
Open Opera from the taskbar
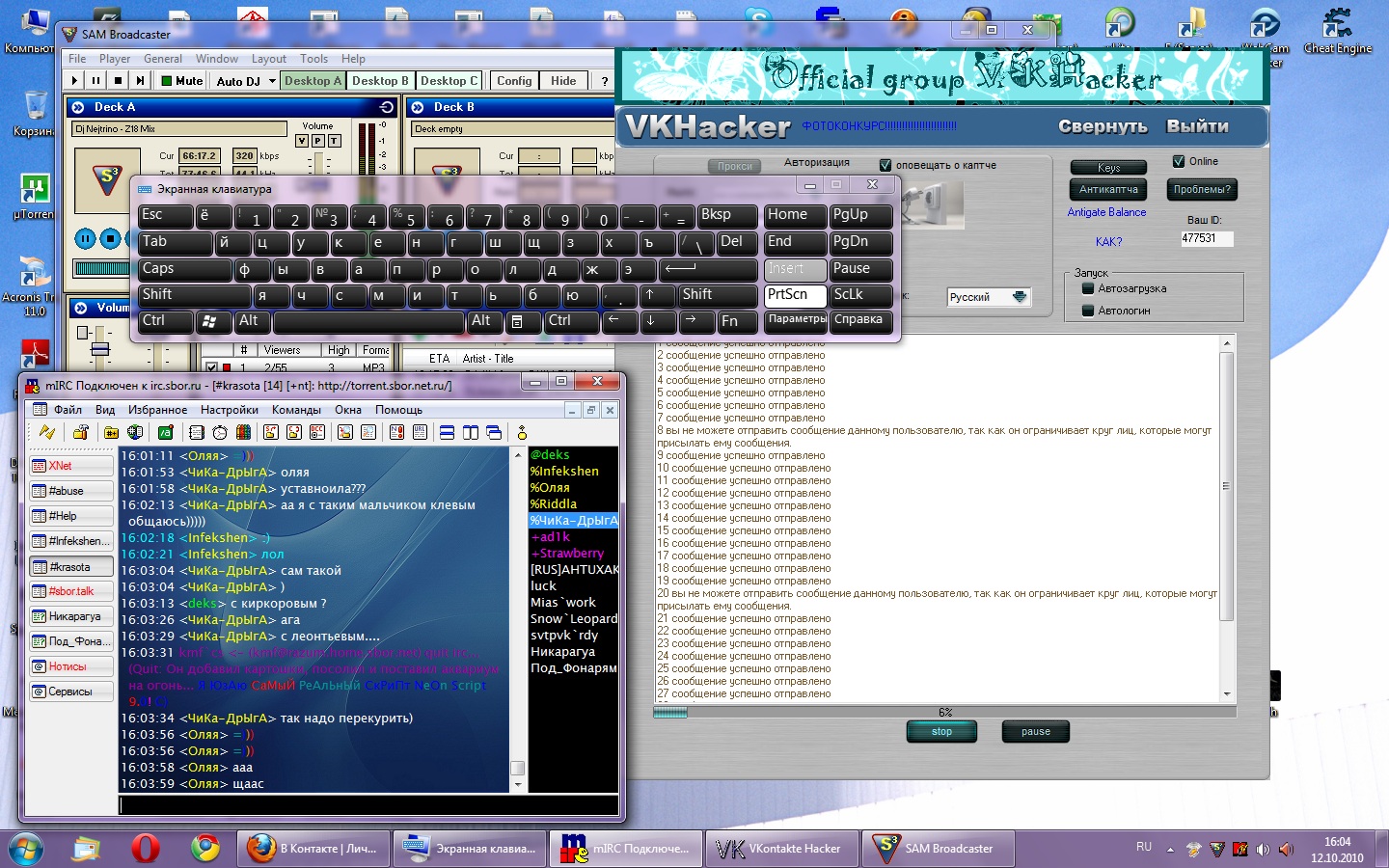tap(146, 849)
